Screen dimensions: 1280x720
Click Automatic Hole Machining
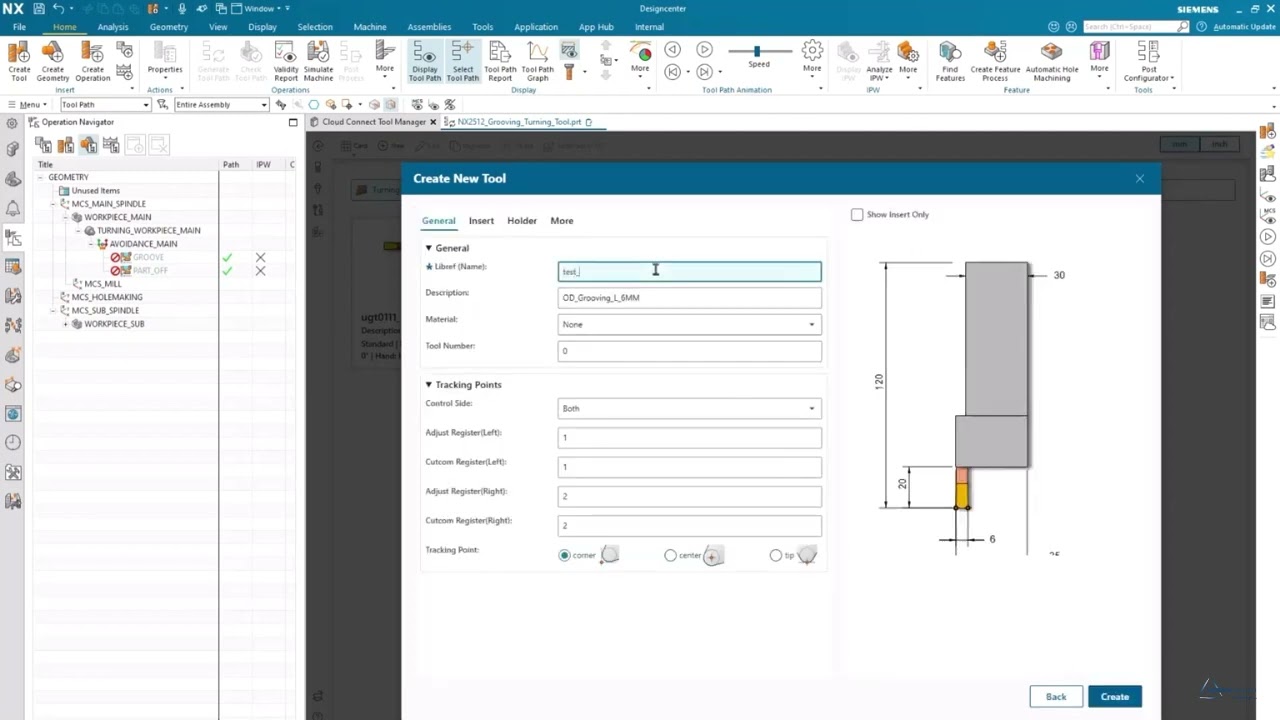click(1051, 61)
